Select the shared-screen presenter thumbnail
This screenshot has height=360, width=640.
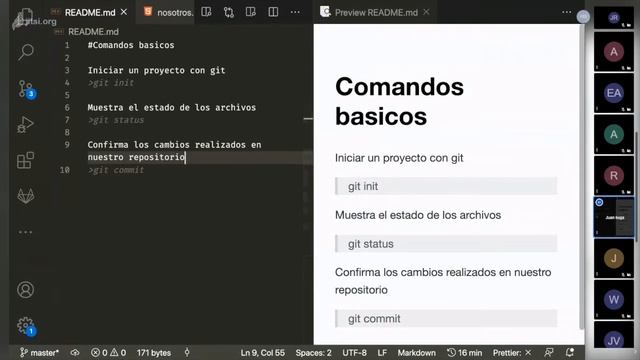[613, 217]
